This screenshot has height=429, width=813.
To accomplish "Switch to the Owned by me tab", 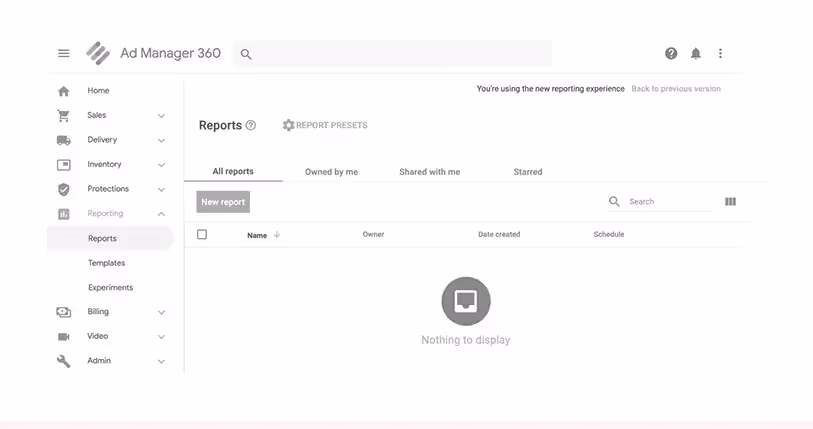I will point(331,172).
